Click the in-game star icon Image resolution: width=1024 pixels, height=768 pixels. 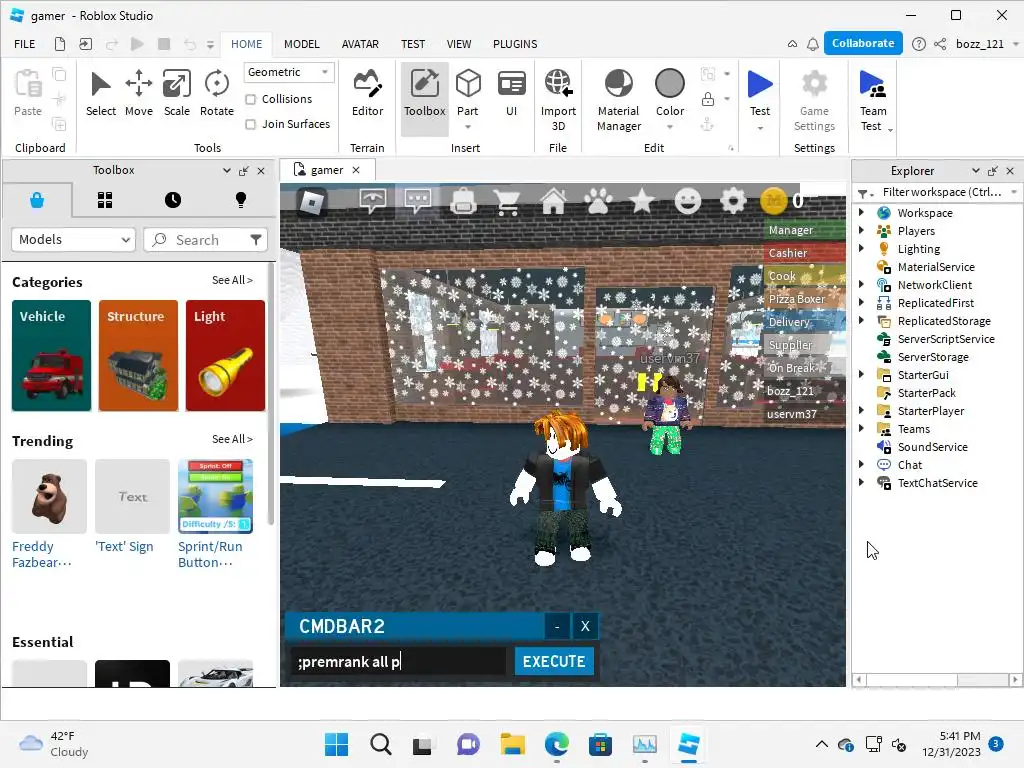(642, 201)
